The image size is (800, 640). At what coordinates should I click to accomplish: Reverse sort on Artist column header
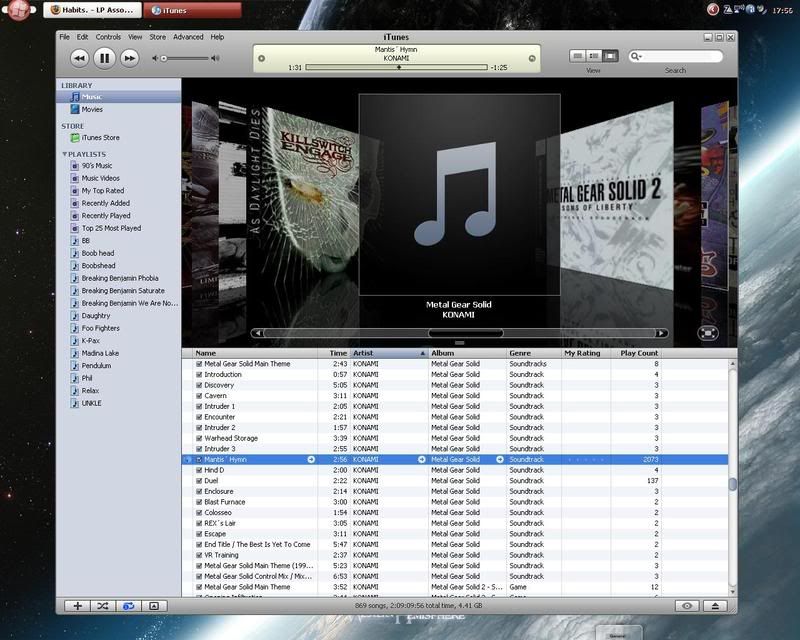click(389, 353)
